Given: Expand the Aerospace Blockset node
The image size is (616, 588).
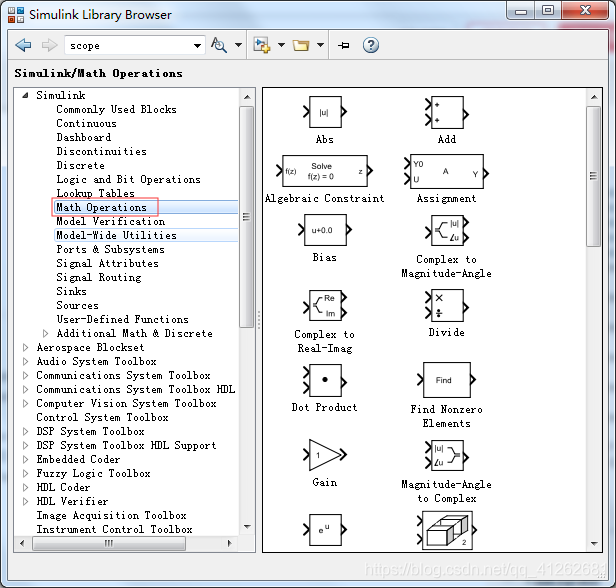Looking at the screenshot, I should (26, 348).
